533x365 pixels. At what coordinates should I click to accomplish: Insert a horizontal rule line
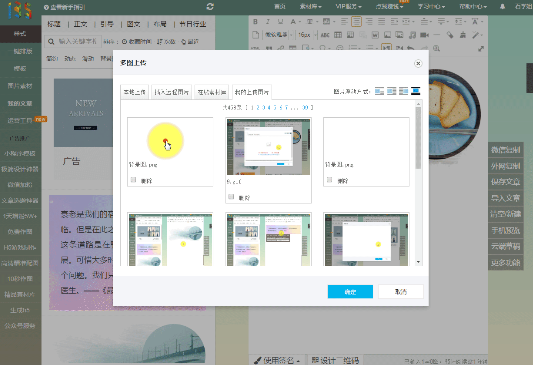437,35
